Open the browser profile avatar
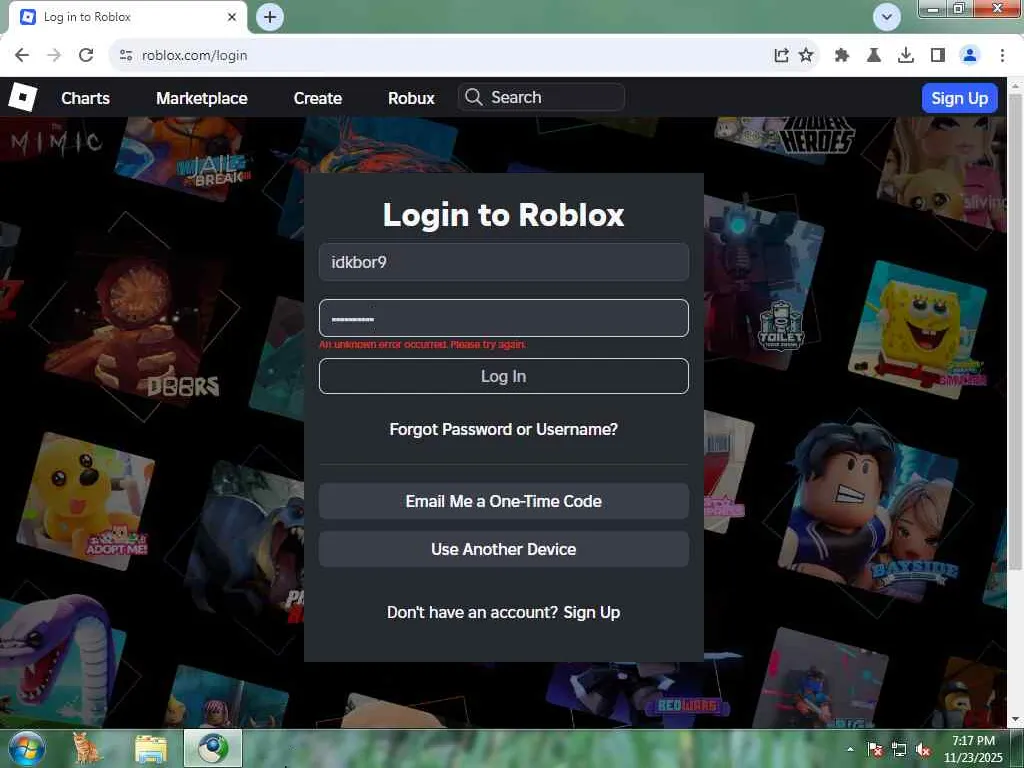Viewport: 1024px width, 768px height. (x=970, y=56)
